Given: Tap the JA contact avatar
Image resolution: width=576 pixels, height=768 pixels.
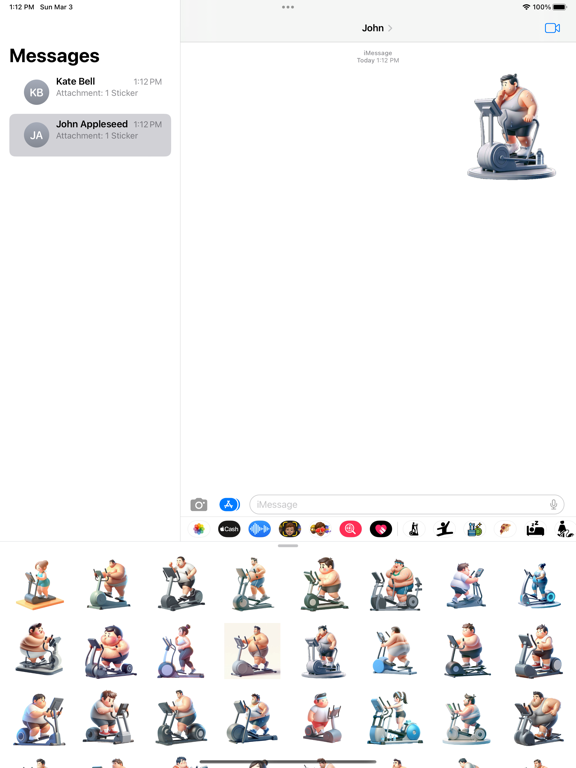Looking at the screenshot, I should 37,135.
